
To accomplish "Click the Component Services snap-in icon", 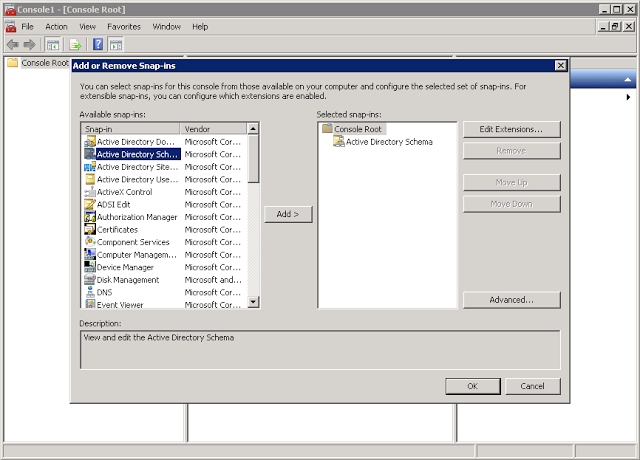I will [x=90, y=242].
